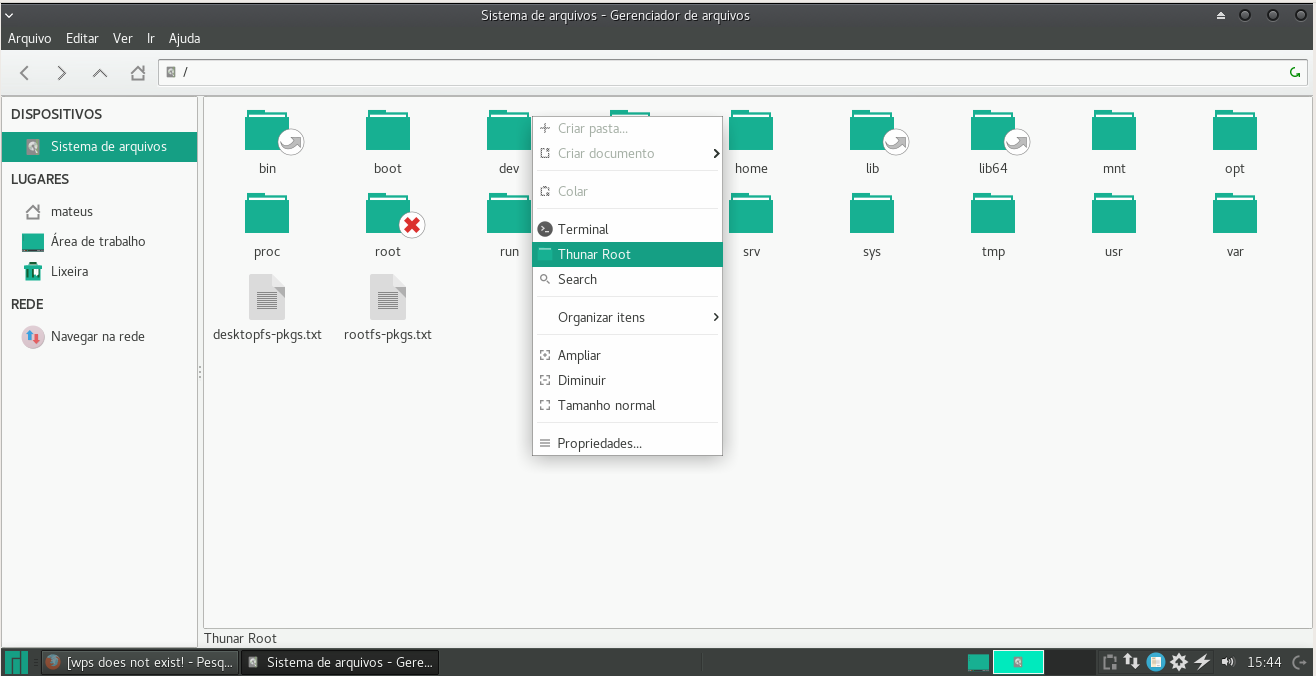1316x676 pixels.
Task: Open the network connection tray icon
Action: pyautogui.click(x=1132, y=662)
